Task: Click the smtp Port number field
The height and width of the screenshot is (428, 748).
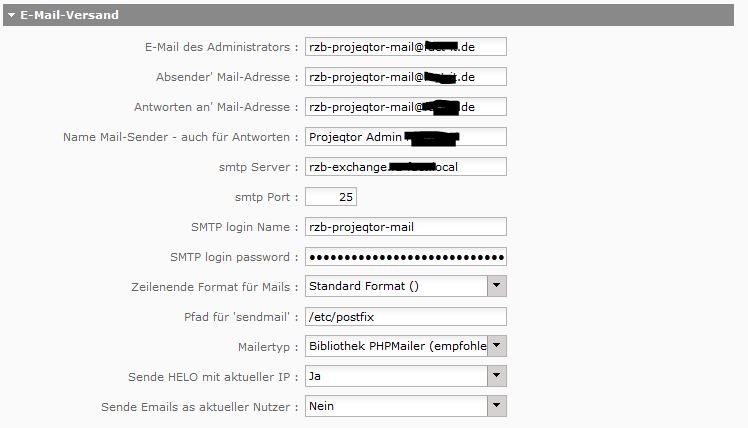Action: (x=330, y=197)
